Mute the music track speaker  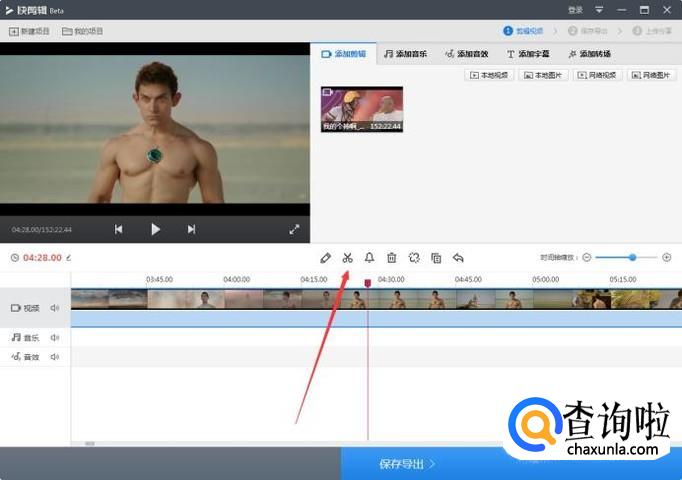(x=55, y=338)
